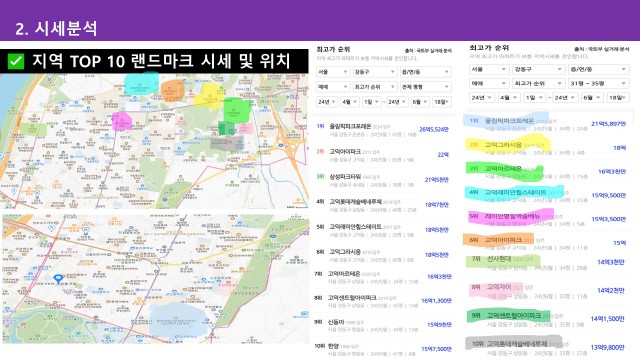The image size is (640, 360).
Task: Open the 읍/면/동 dropdown above 전체 평형
Action: pyautogui.click(x=425, y=72)
